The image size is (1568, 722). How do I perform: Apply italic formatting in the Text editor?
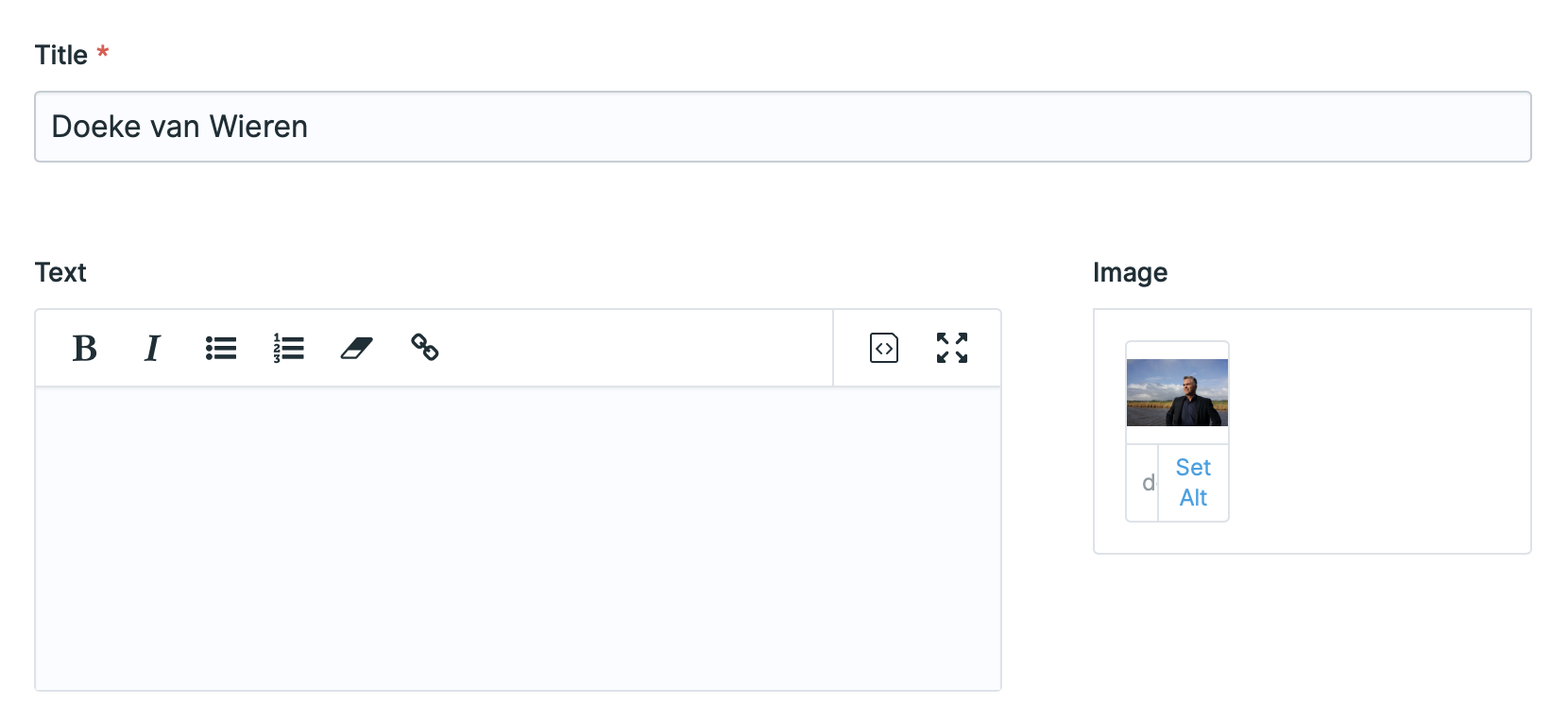(152, 348)
